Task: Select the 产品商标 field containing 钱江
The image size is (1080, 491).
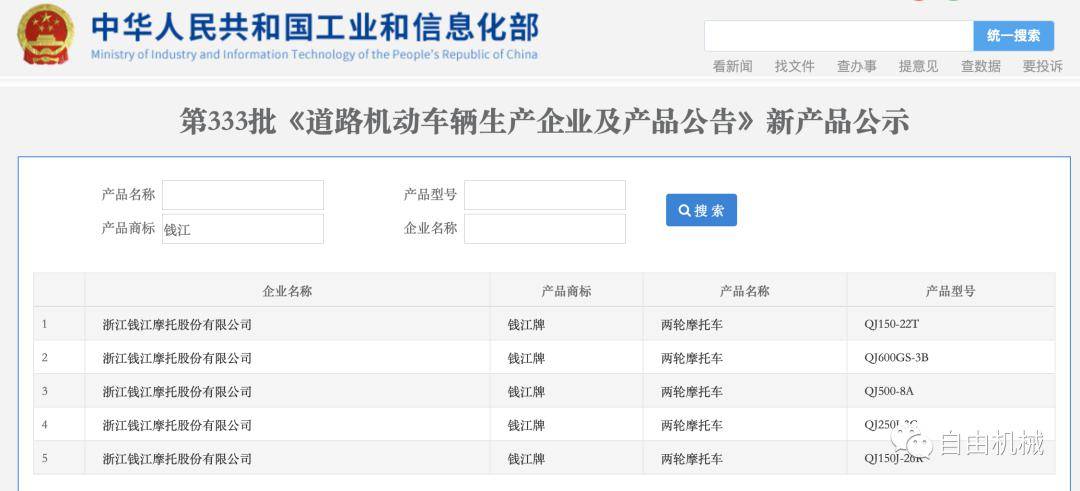Action: [x=243, y=229]
